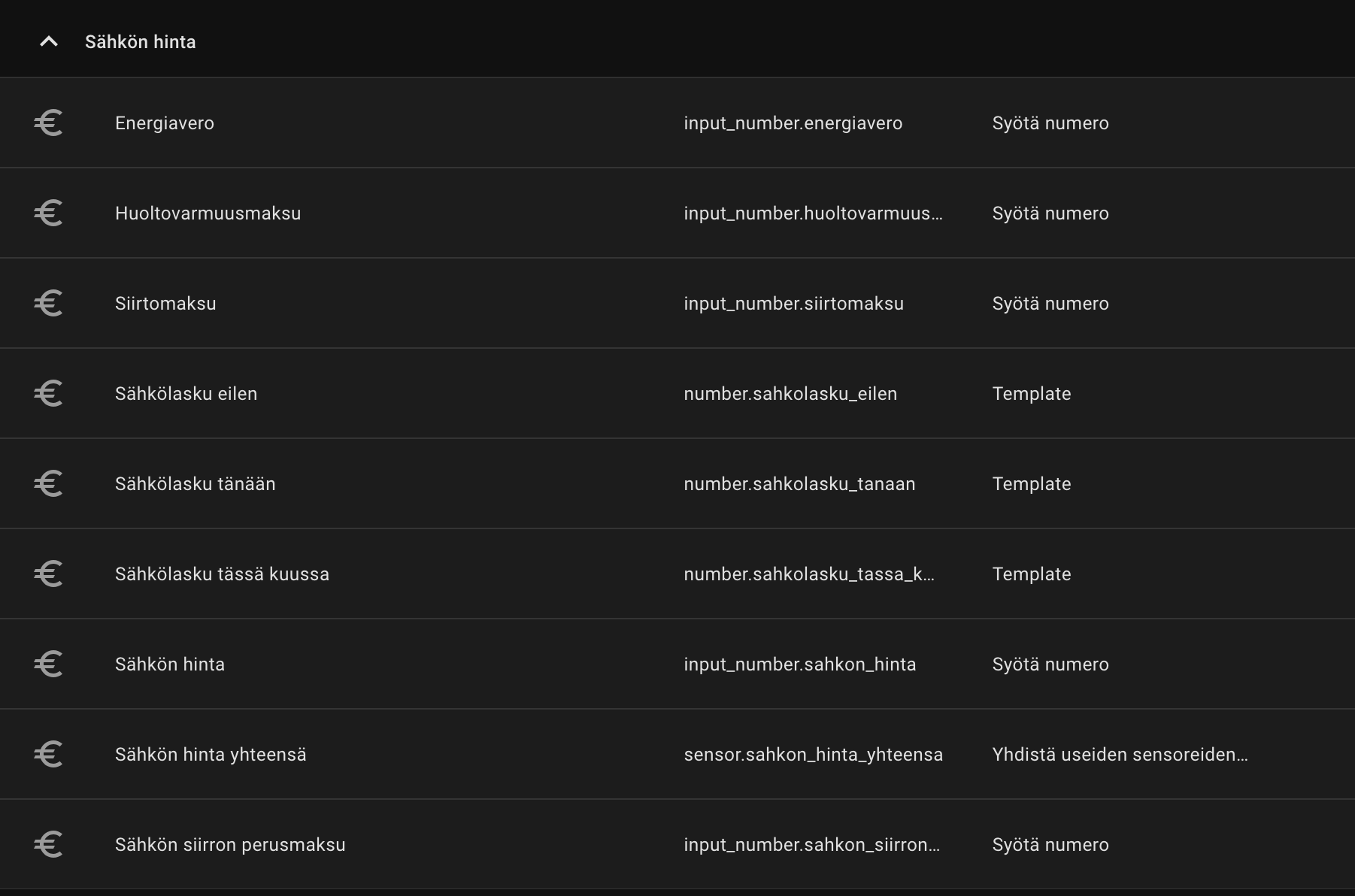Open the Huoltovarmuusmaksu entity name
Image resolution: width=1355 pixels, height=896 pixels.
(x=208, y=213)
